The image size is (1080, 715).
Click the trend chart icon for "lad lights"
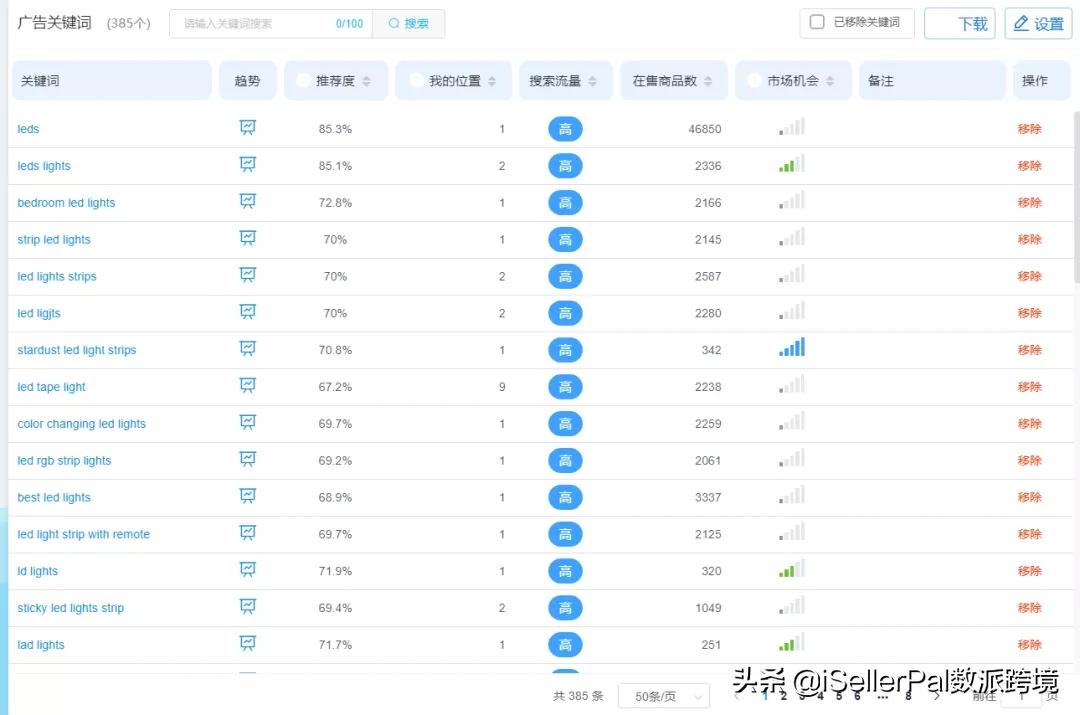click(x=247, y=644)
